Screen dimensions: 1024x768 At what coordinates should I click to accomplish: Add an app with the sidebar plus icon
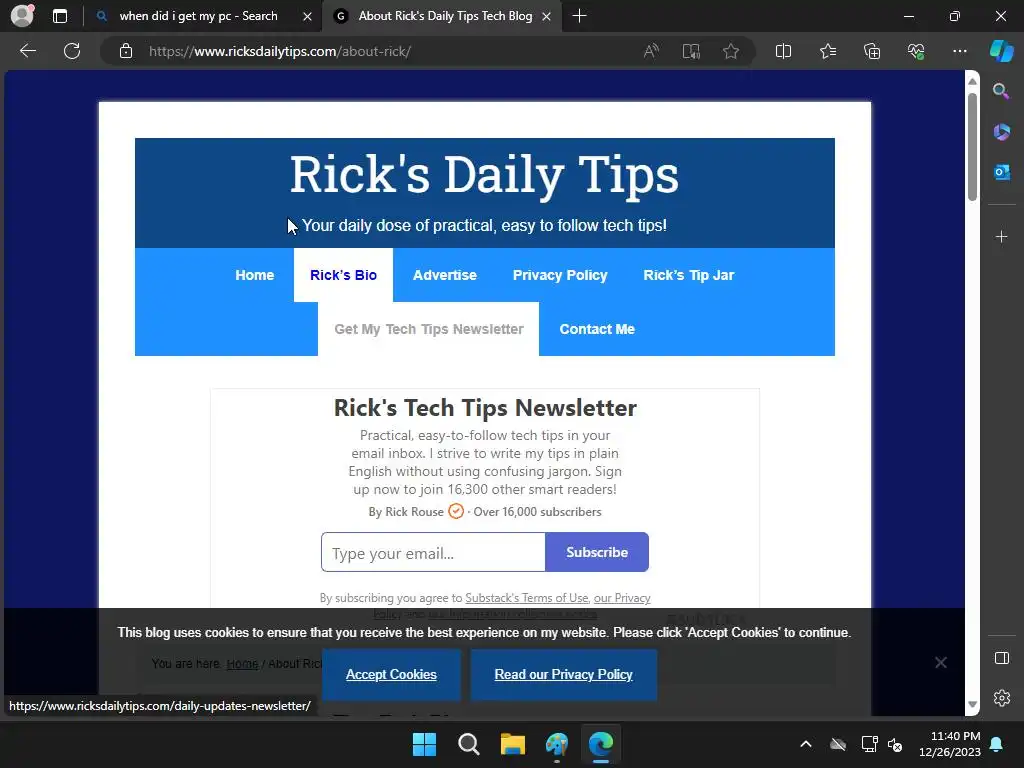click(x=1001, y=236)
